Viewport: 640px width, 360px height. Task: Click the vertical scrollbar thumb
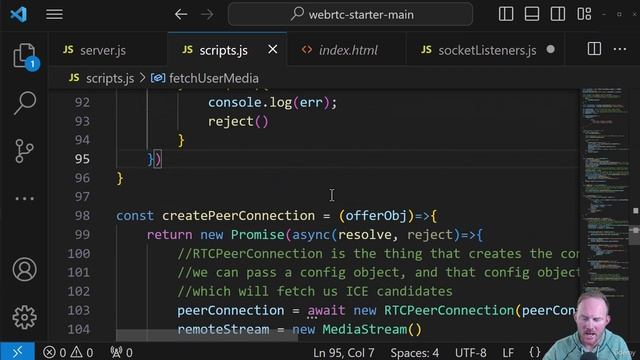tap(634, 234)
